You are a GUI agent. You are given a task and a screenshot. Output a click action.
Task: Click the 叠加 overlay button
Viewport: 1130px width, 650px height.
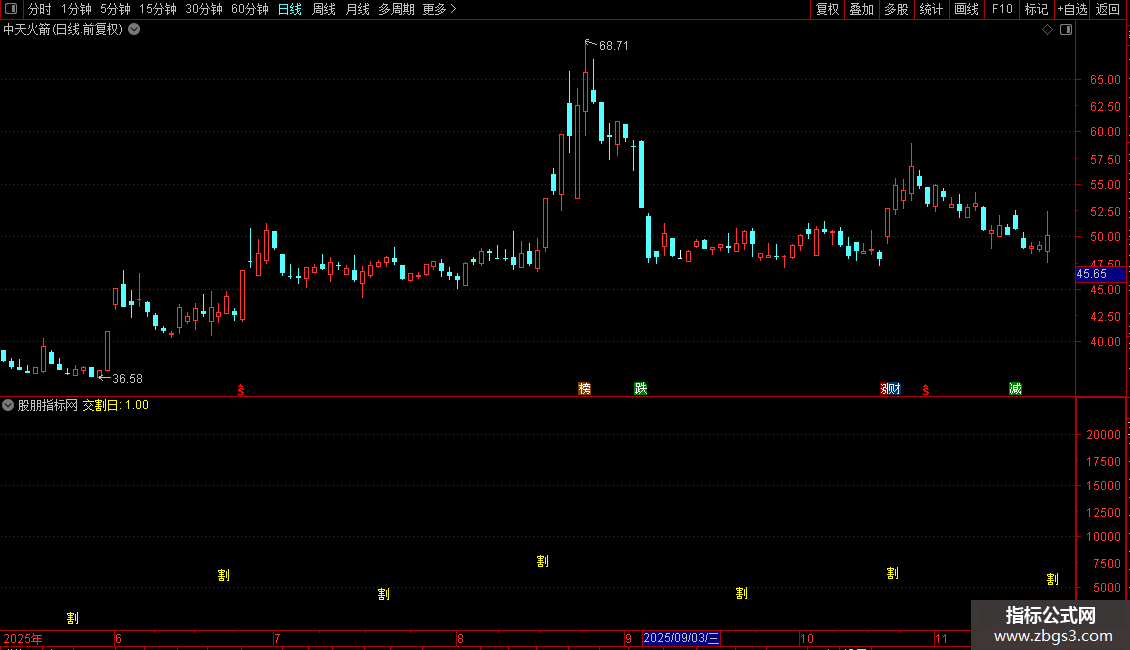[861, 9]
